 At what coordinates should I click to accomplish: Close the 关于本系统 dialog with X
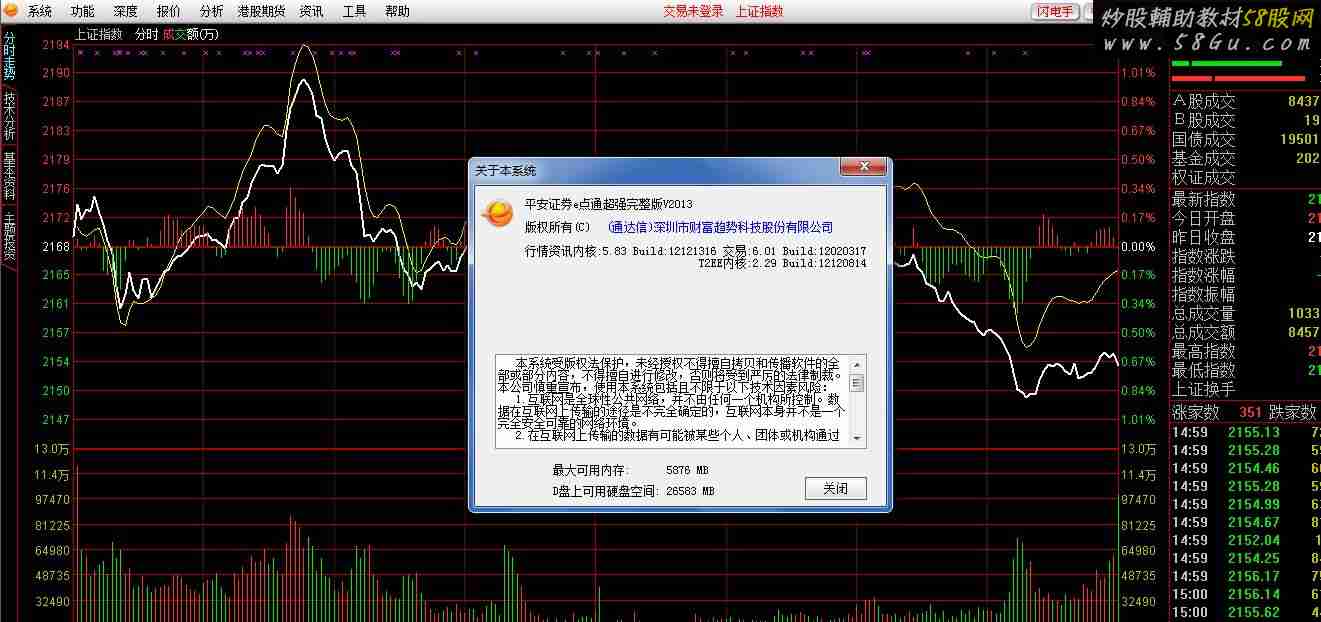pos(862,168)
